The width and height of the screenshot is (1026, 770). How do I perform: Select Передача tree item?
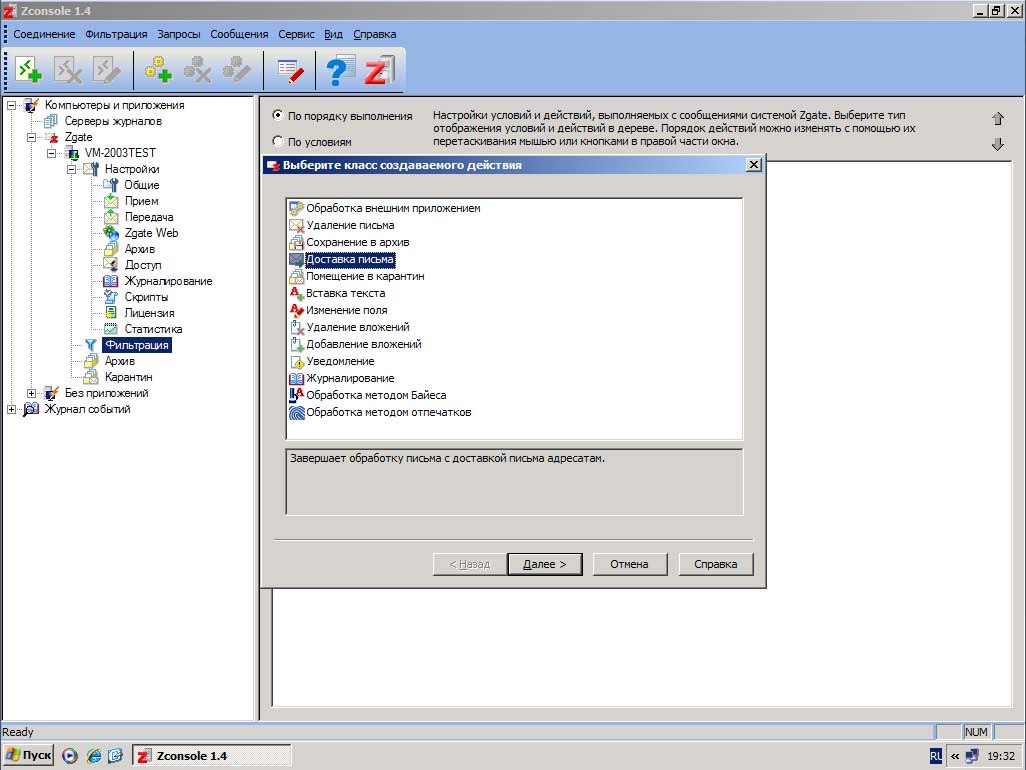tap(149, 217)
